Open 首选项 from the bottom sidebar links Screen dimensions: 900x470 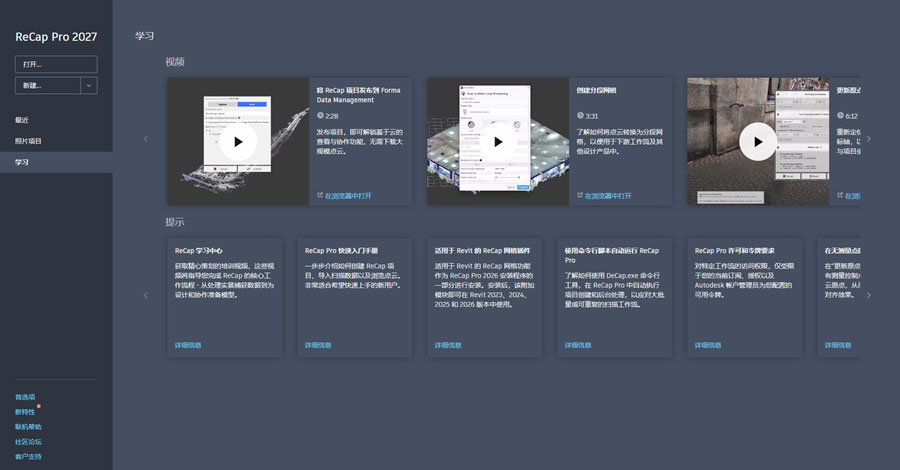point(25,397)
